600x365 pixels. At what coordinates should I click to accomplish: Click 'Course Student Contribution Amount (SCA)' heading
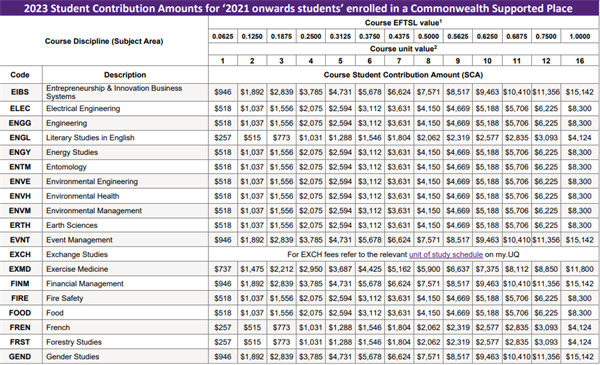[403, 75]
